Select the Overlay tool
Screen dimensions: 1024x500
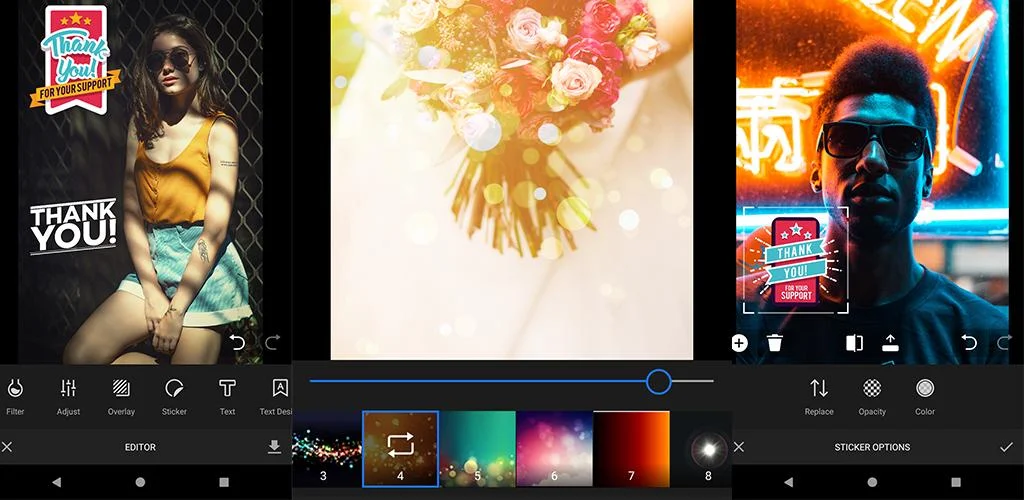pyautogui.click(x=121, y=395)
